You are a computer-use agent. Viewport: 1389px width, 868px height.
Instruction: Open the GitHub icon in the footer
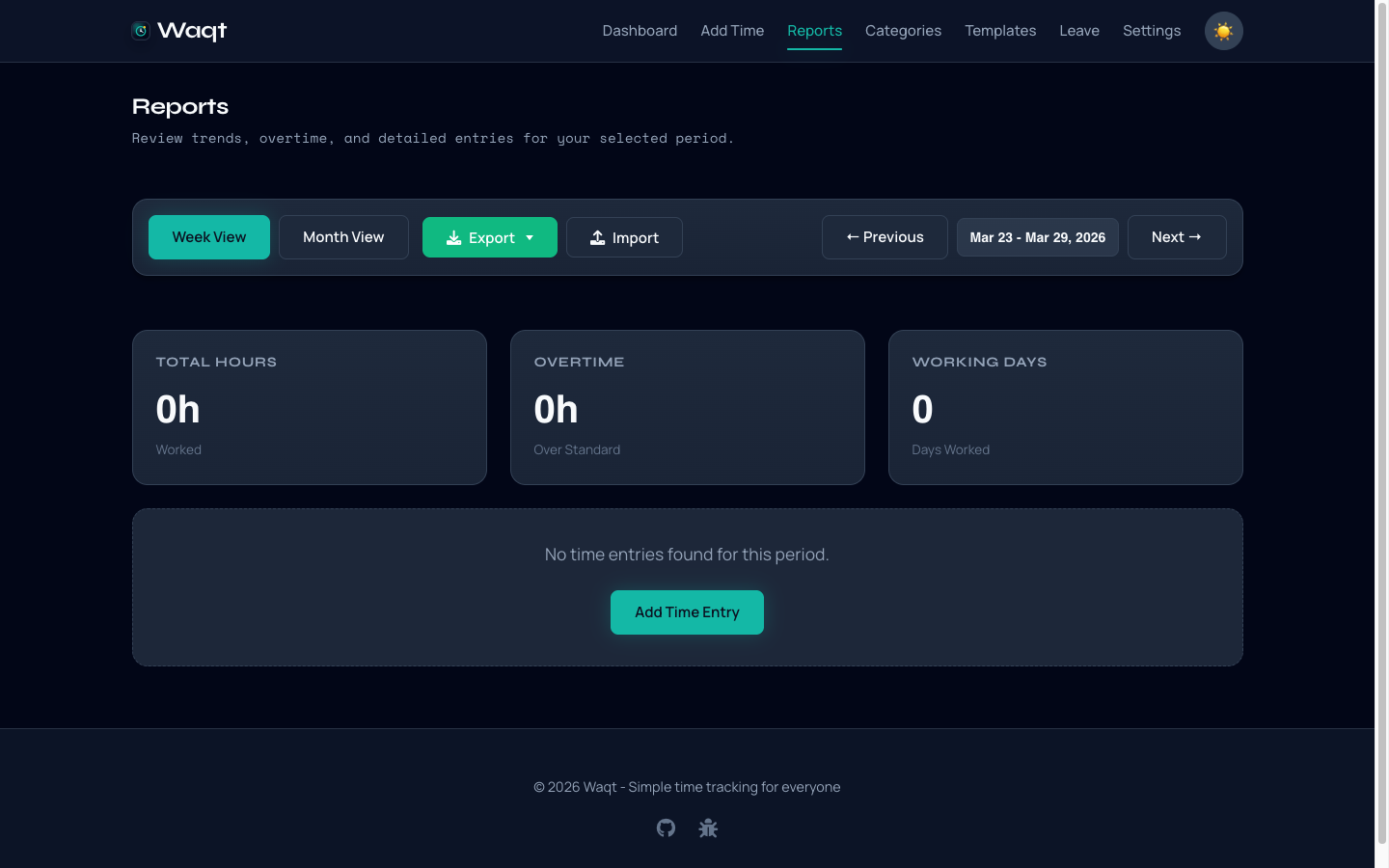click(x=666, y=827)
